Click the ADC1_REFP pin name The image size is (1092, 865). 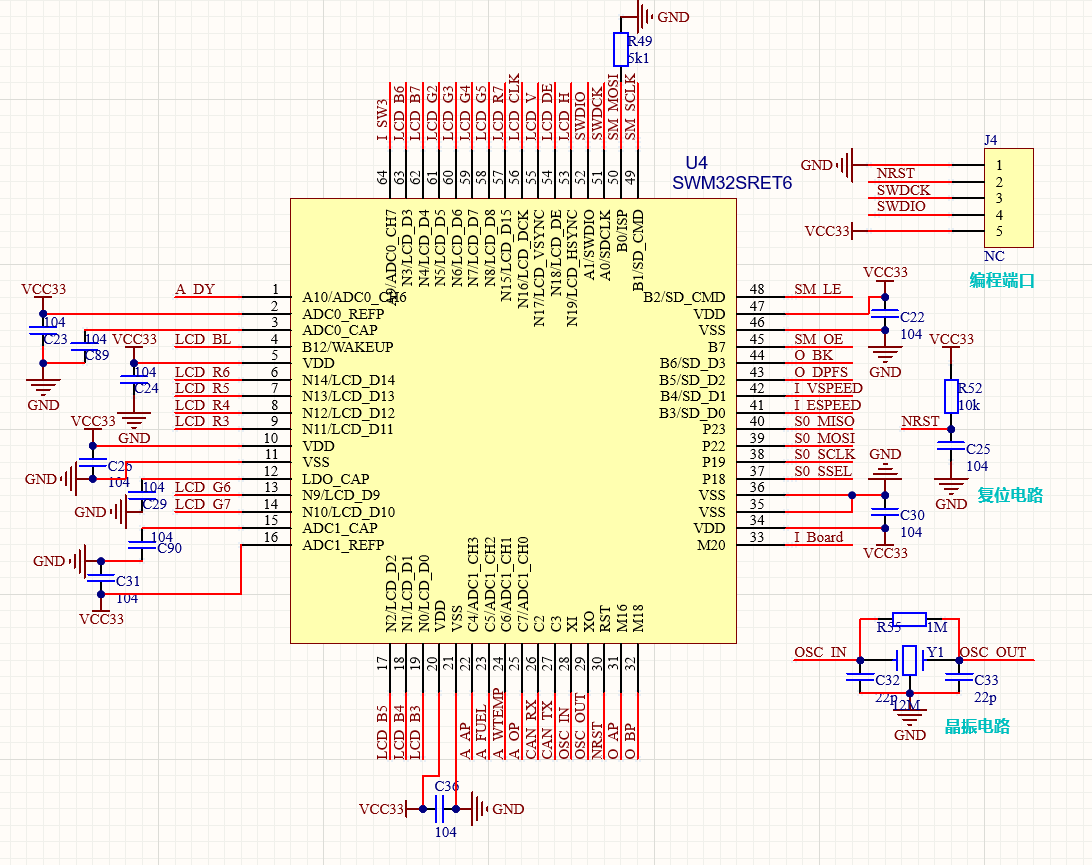tap(343, 545)
